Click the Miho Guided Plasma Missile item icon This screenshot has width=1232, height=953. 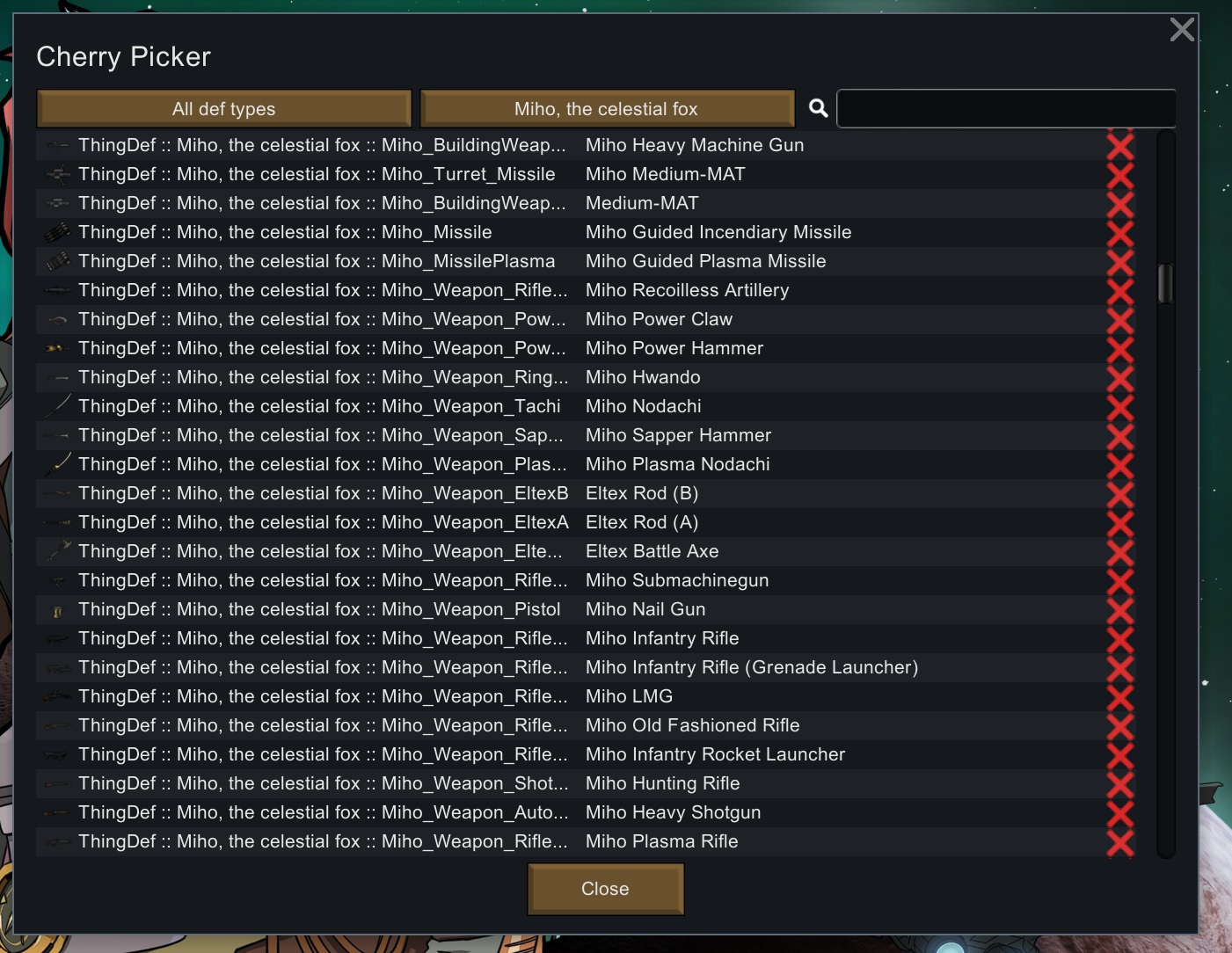tap(58, 261)
